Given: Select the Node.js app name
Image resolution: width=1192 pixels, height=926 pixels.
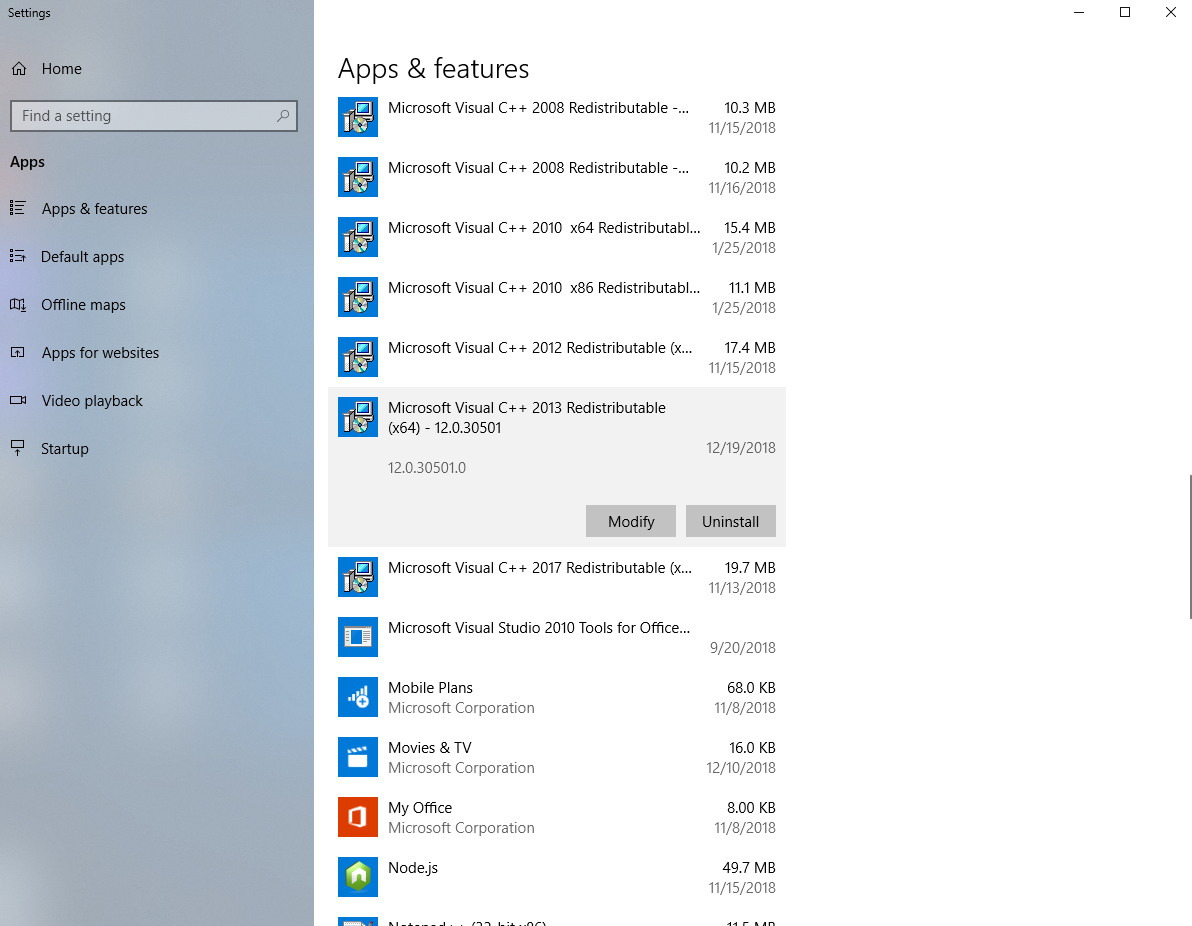Looking at the screenshot, I should 413,867.
